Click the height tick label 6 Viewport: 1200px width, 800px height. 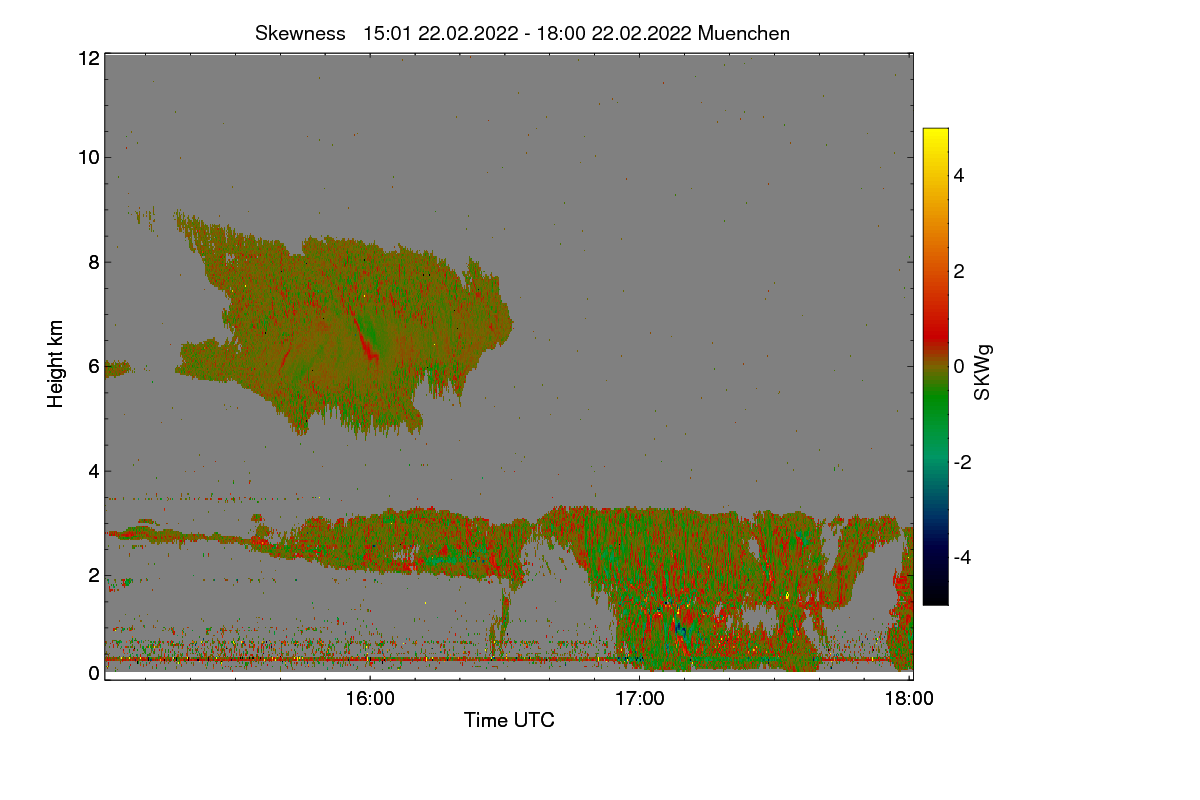click(x=94, y=366)
